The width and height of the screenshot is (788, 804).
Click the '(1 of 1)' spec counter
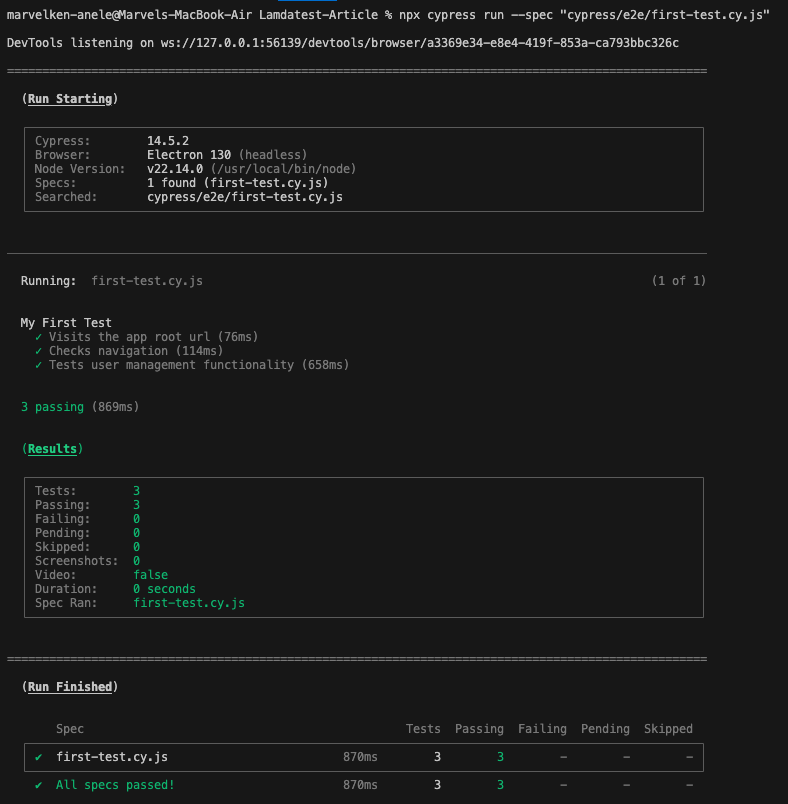678,281
